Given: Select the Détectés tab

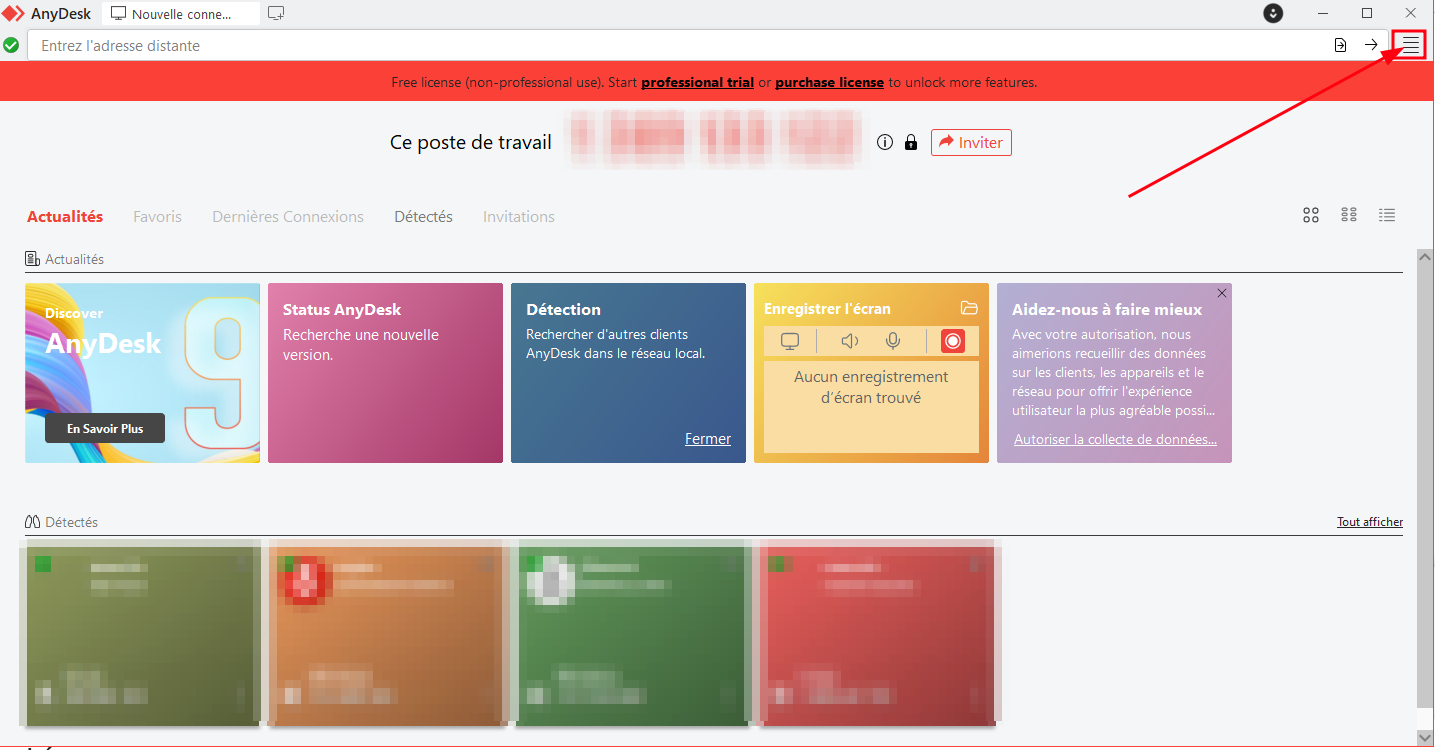Looking at the screenshot, I should (x=423, y=217).
